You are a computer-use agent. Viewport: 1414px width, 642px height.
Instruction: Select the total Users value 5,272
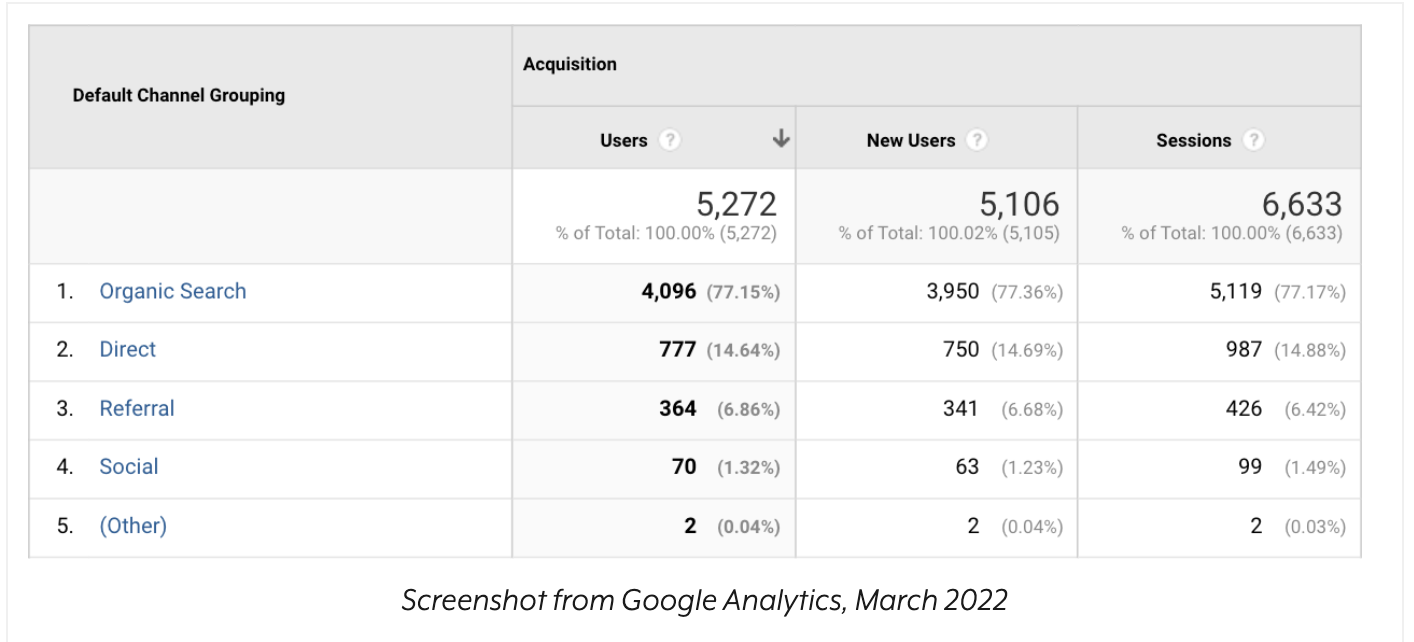pyautogui.click(x=736, y=204)
